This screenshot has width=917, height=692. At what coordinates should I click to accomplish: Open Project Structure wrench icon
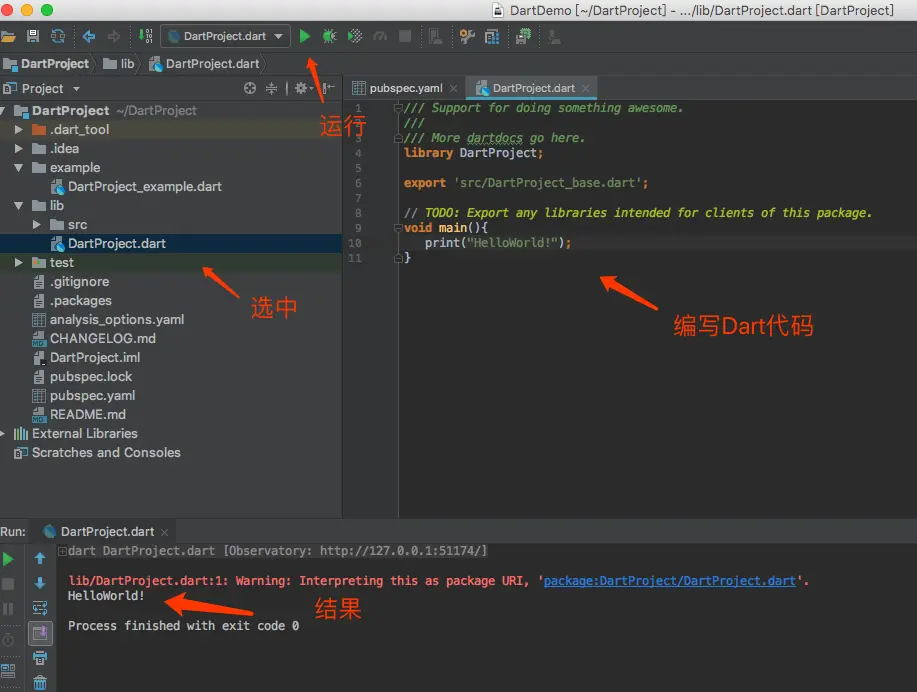pos(467,36)
